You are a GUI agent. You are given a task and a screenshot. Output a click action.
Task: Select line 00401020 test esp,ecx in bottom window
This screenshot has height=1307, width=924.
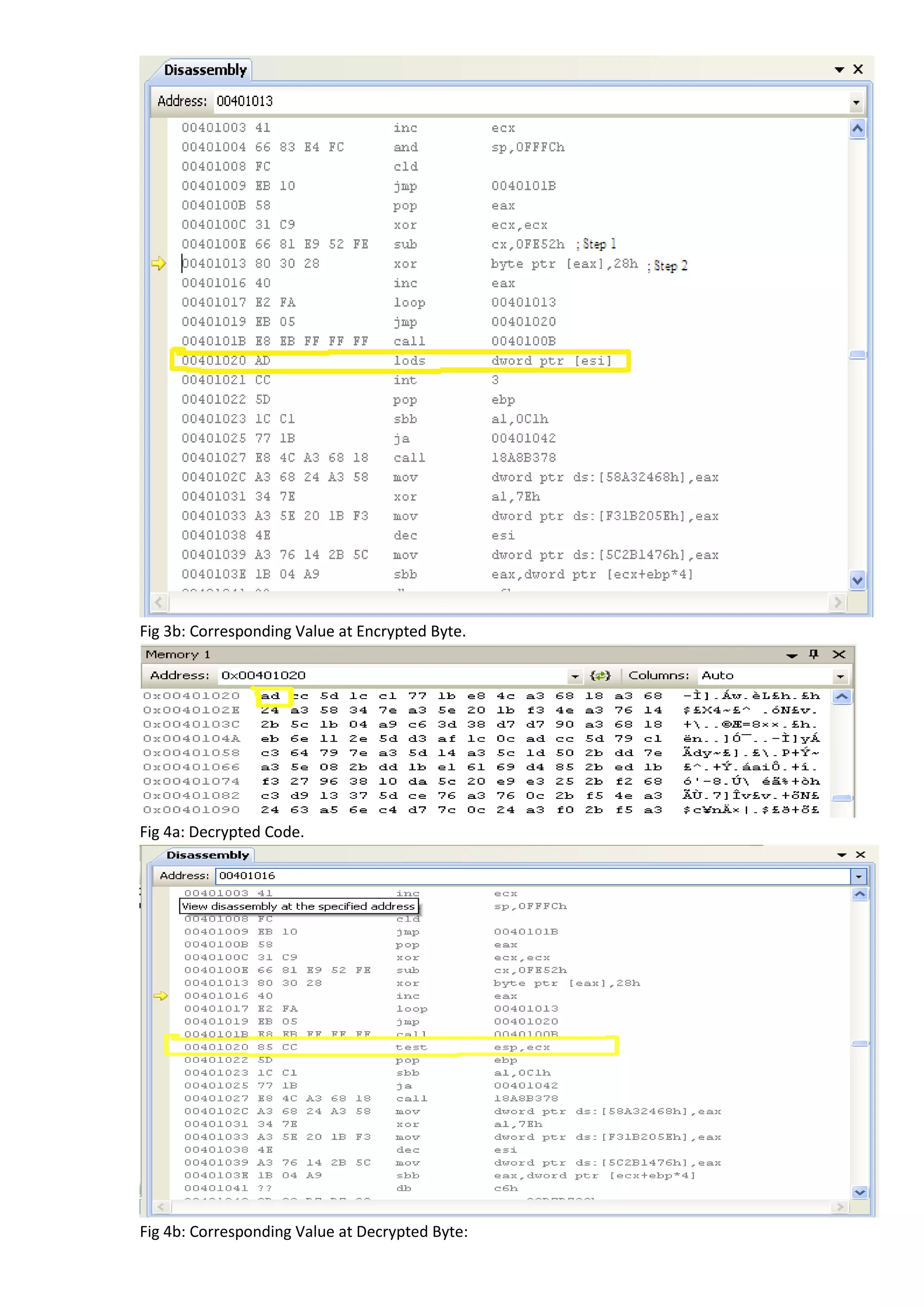[367, 1047]
